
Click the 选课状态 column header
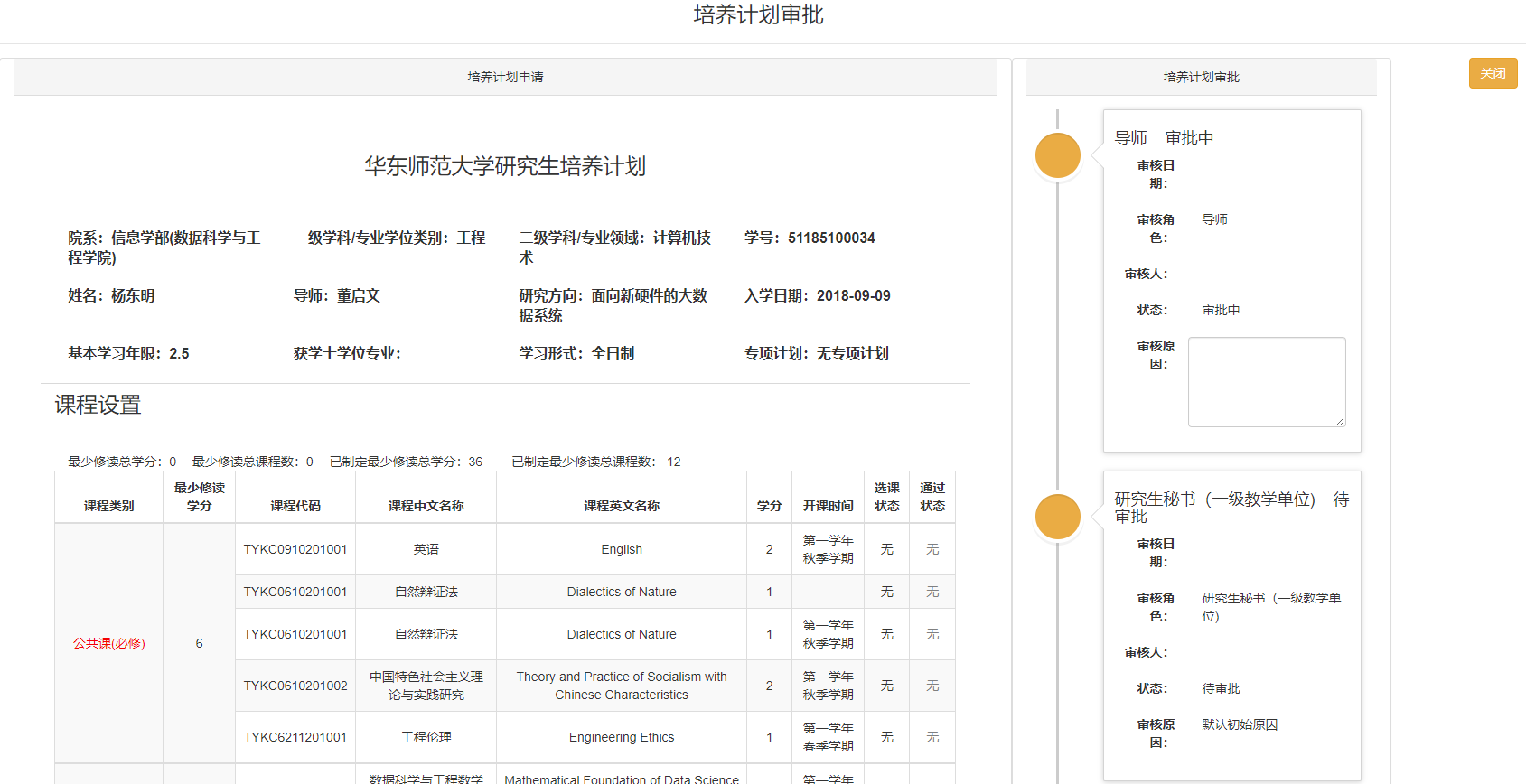(x=886, y=497)
